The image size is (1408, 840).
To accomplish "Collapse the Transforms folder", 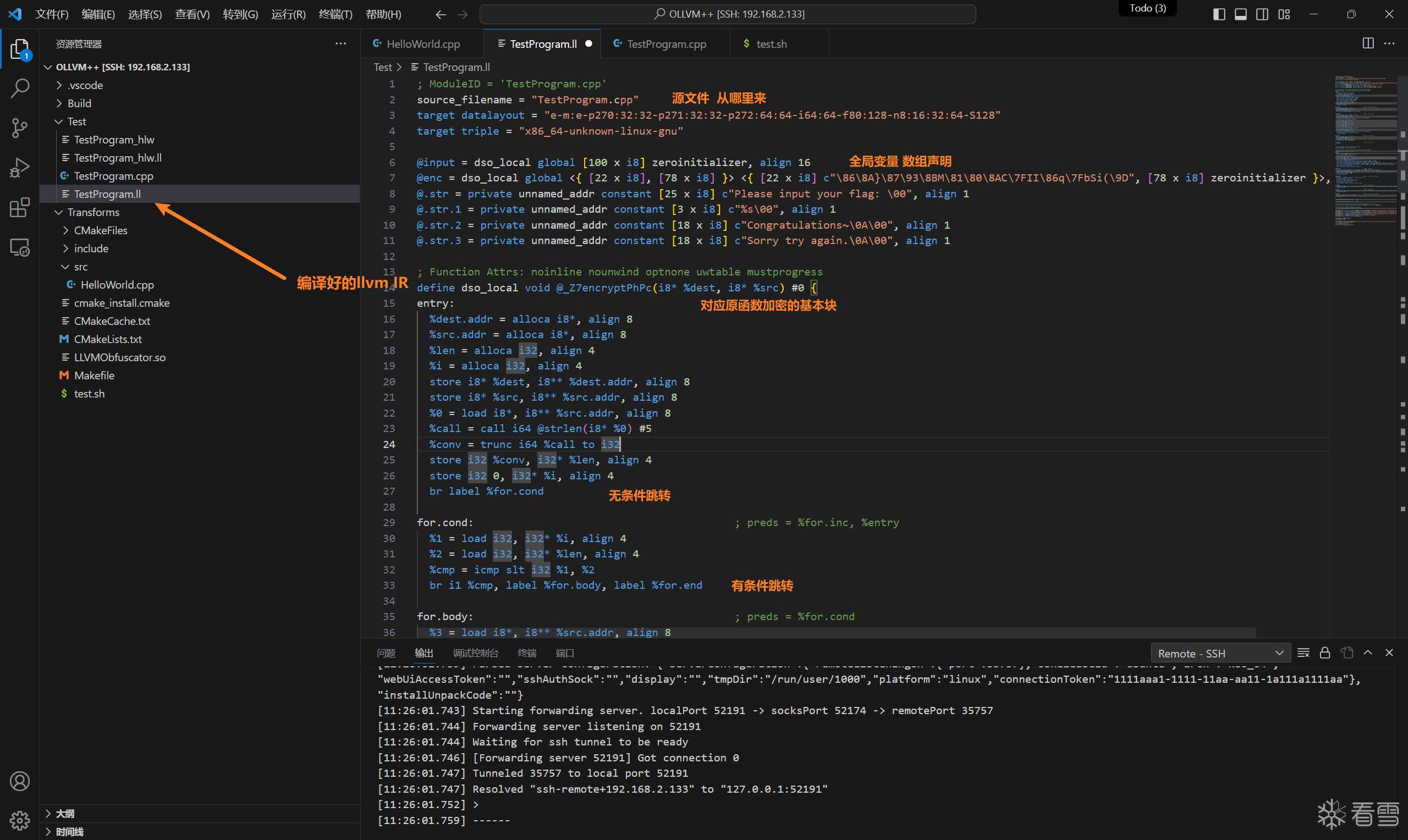I will pos(94,212).
